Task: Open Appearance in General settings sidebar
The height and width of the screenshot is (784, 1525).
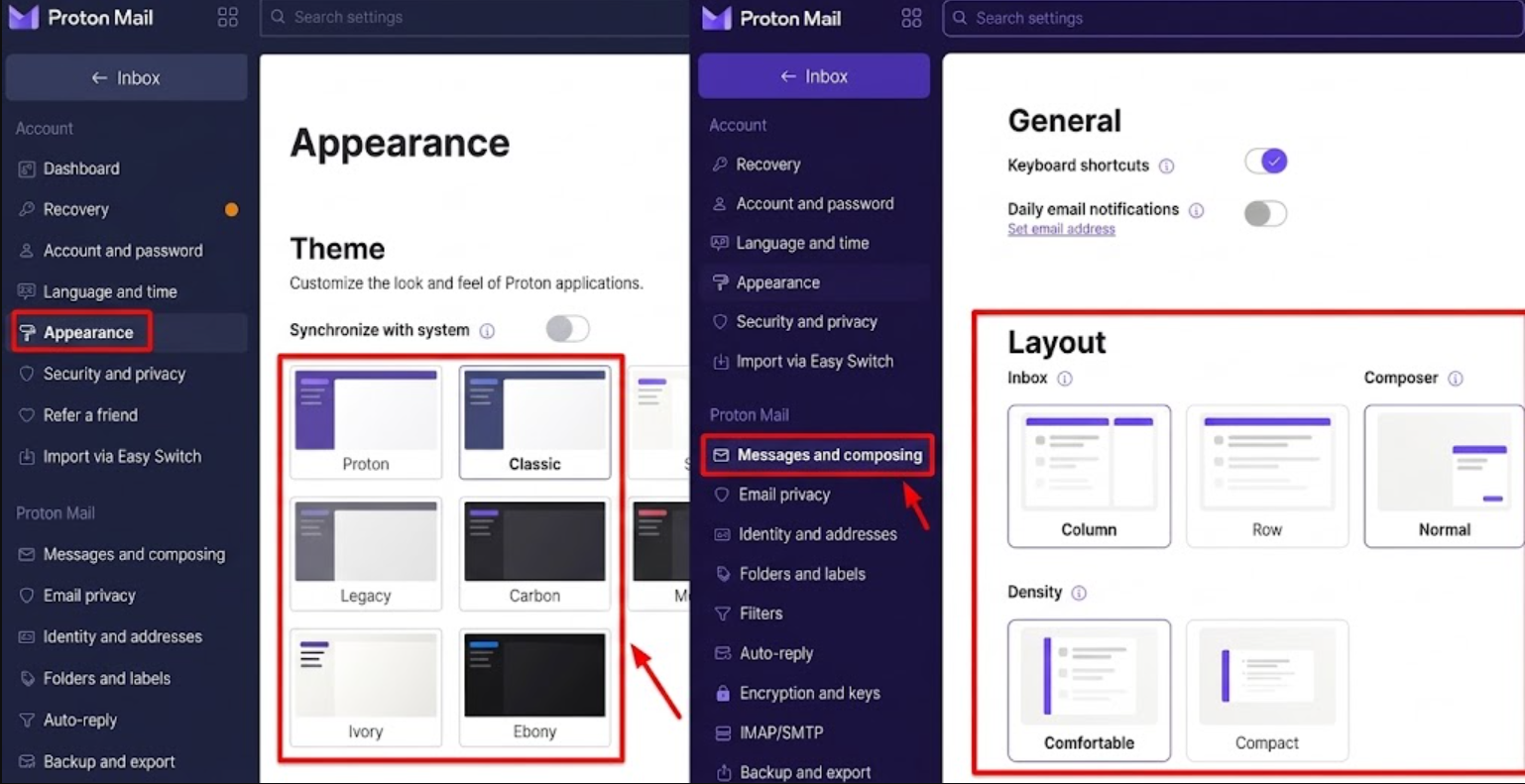Action: (x=814, y=282)
